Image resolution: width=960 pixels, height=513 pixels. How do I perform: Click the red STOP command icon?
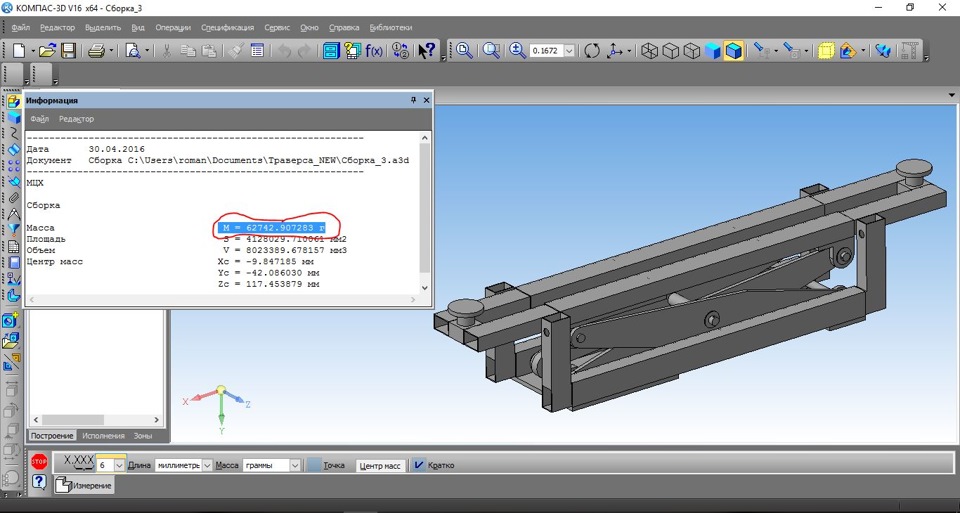(39, 462)
